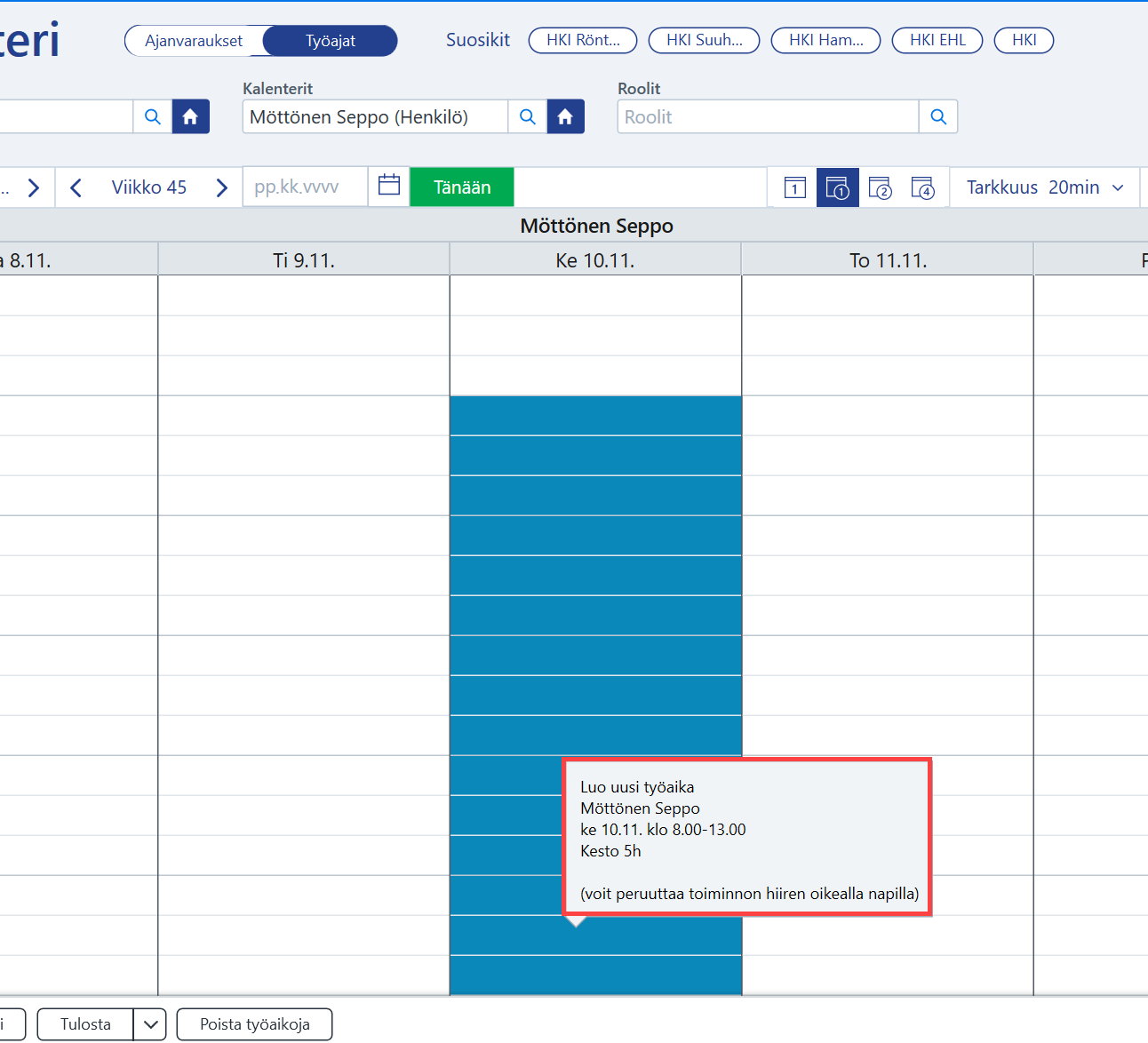Select the four-week calendar view icon
The width and height of the screenshot is (1148, 1043).
pyautogui.click(x=923, y=187)
